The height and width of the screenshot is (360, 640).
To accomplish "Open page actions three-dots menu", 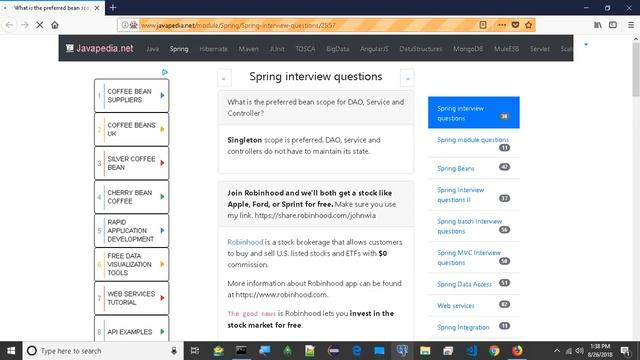I will click(x=502, y=25).
